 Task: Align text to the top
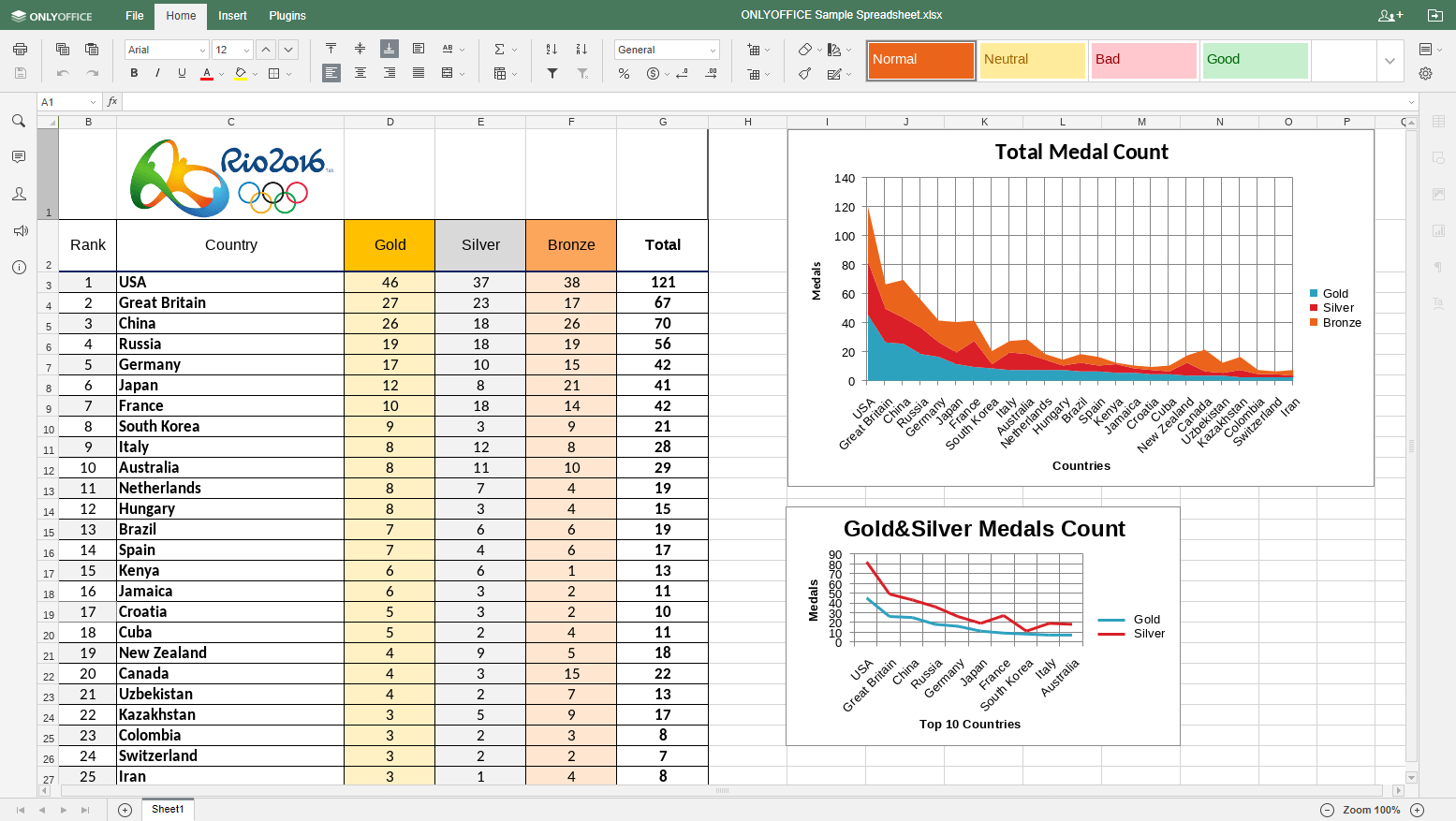[x=331, y=49]
